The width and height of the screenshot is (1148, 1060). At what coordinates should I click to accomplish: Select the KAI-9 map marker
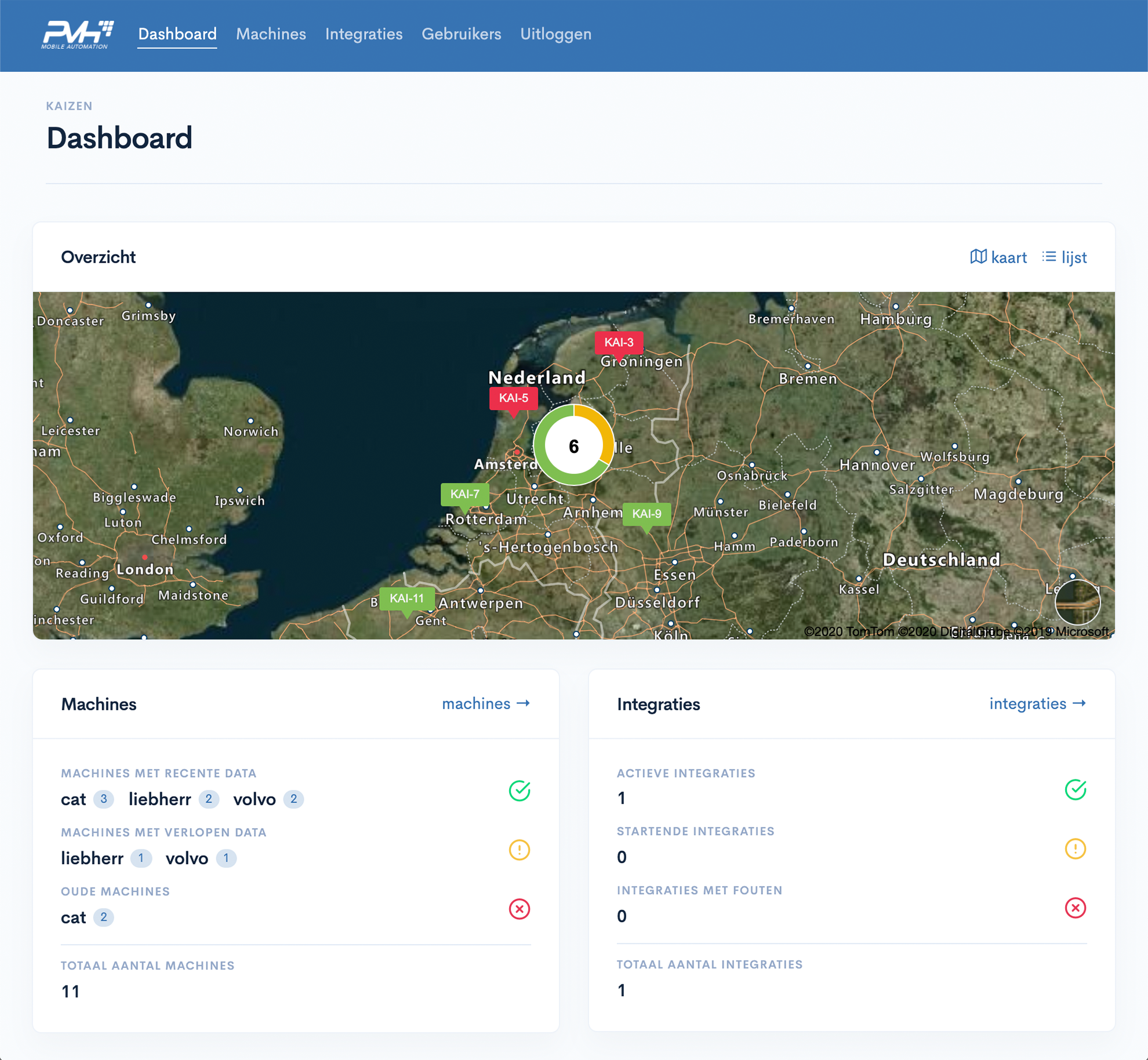646,514
